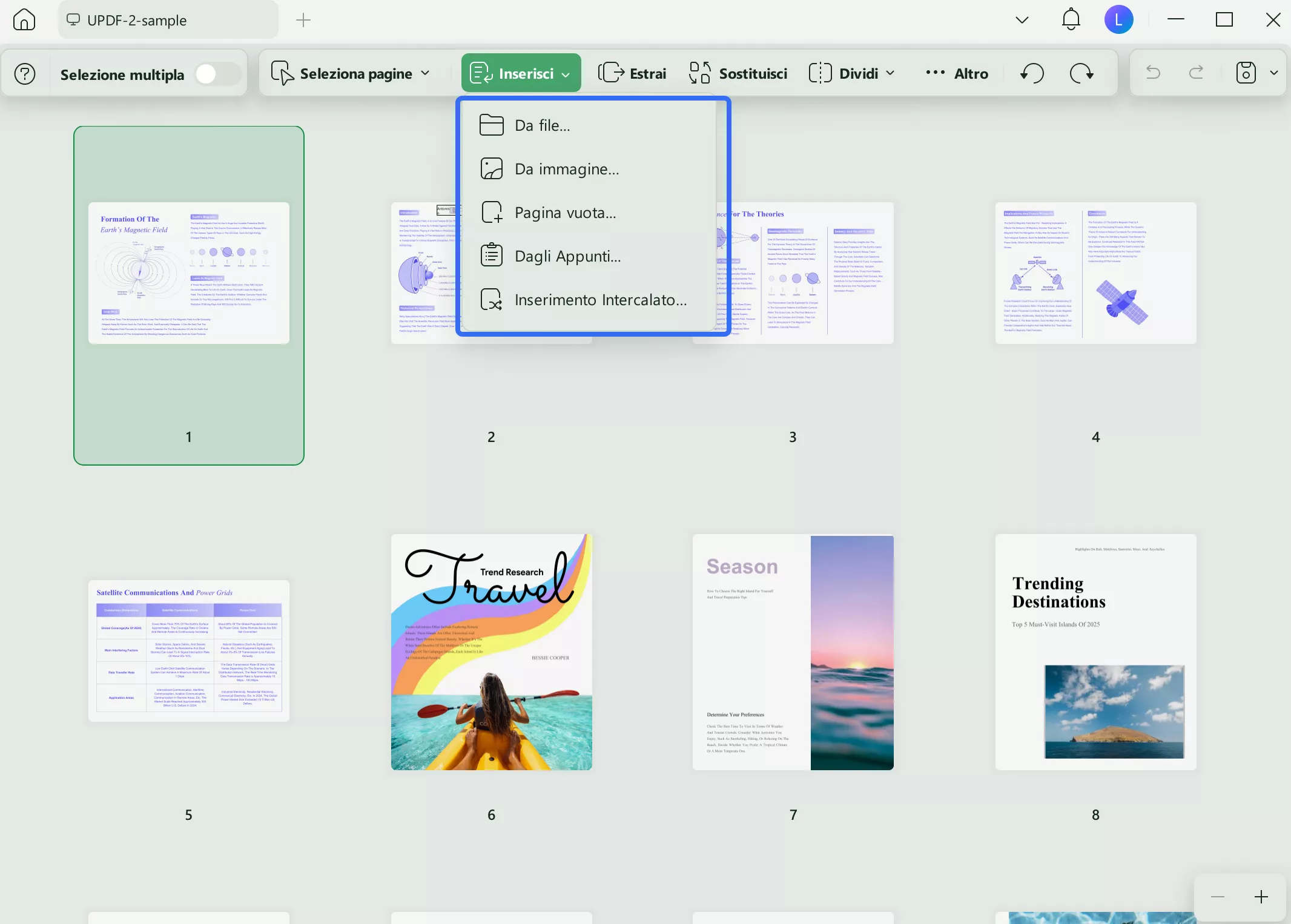Open the save options dropdown arrow
Screen dimensions: 1291x924
point(1274,73)
